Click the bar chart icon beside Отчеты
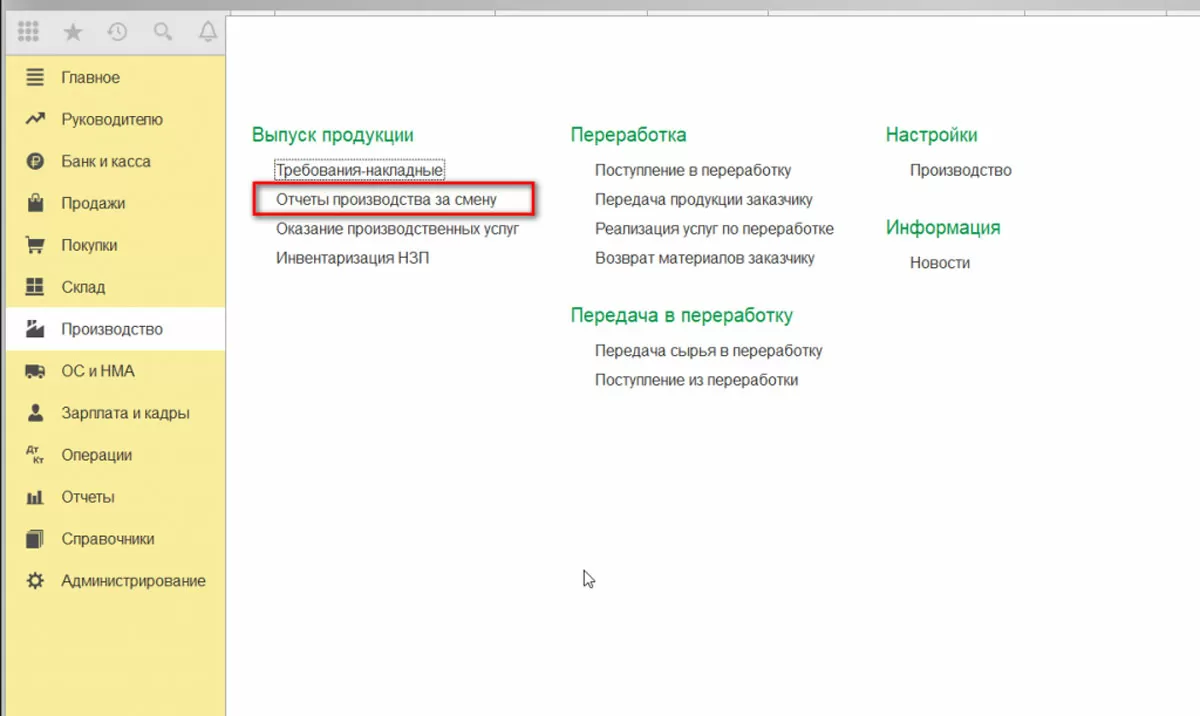The height and width of the screenshot is (716, 1200). (35, 497)
